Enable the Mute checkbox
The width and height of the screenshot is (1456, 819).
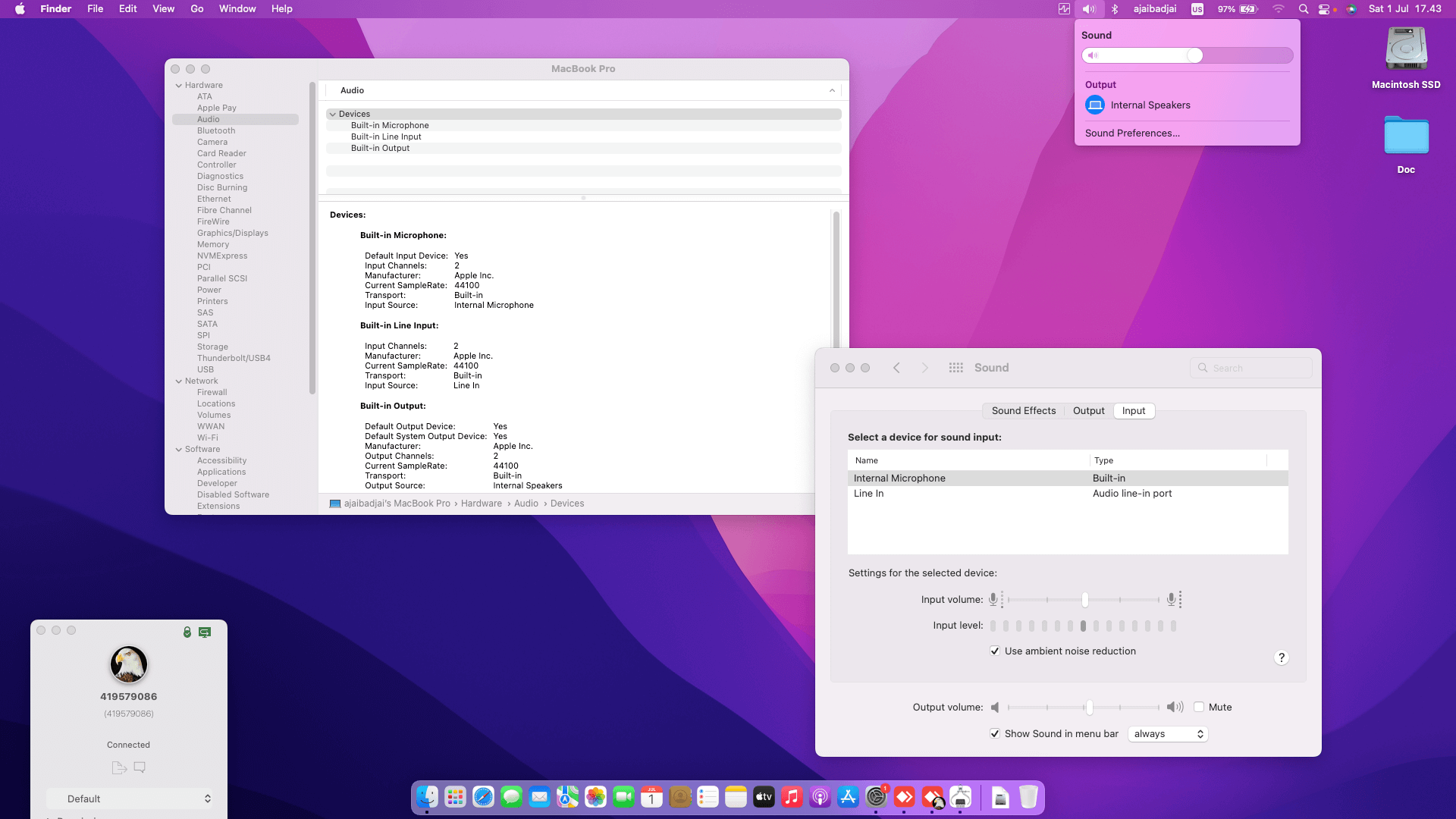pos(1199,707)
